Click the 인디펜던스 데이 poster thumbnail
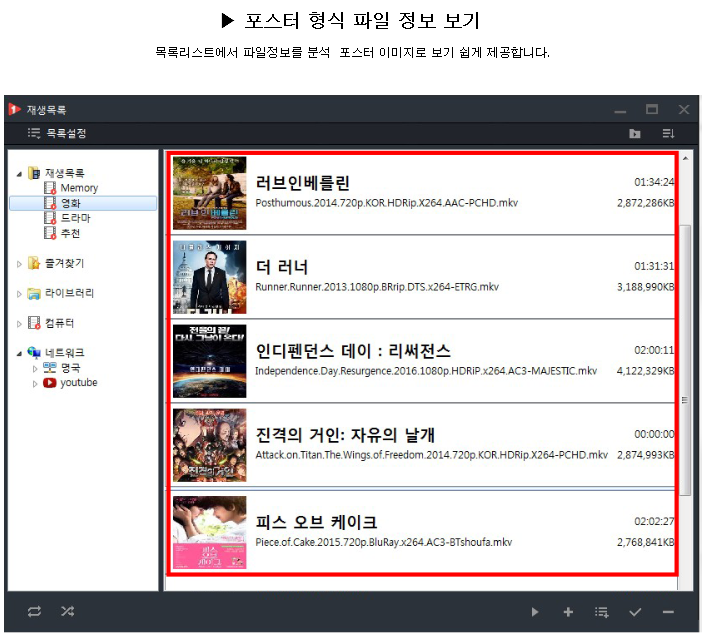This screenshot has width=704, height=640. [x=210, y=361]
